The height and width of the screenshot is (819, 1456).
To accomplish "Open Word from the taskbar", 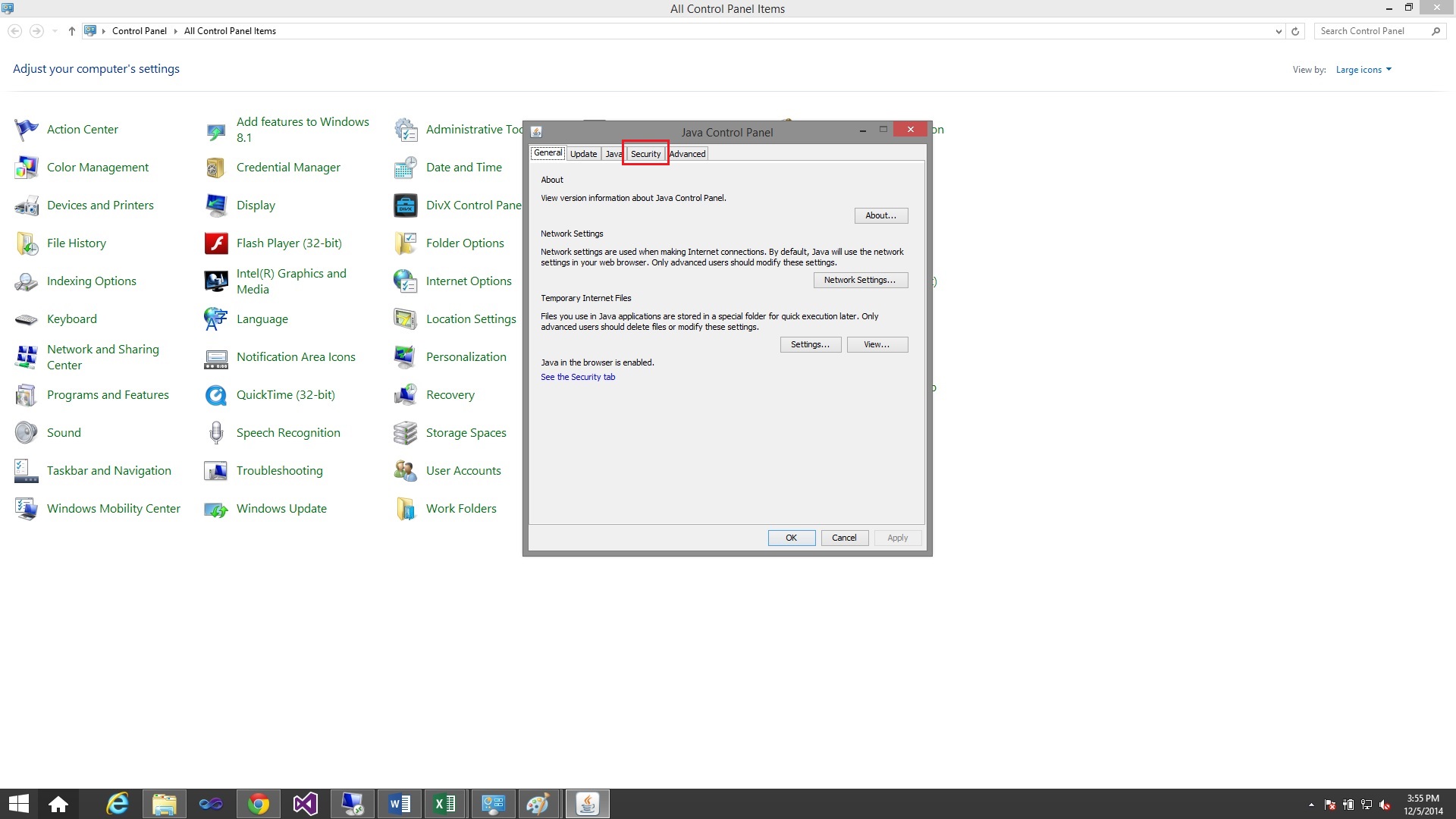I will tap(400, 805).
